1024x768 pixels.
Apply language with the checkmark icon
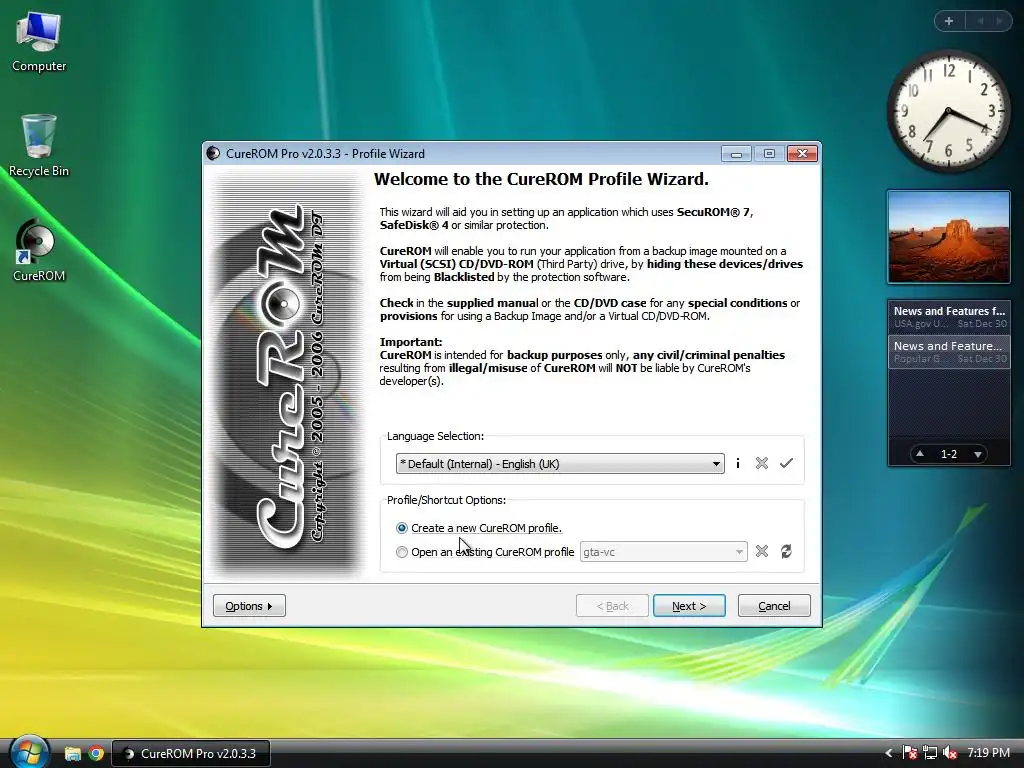(x=786, y=463)
